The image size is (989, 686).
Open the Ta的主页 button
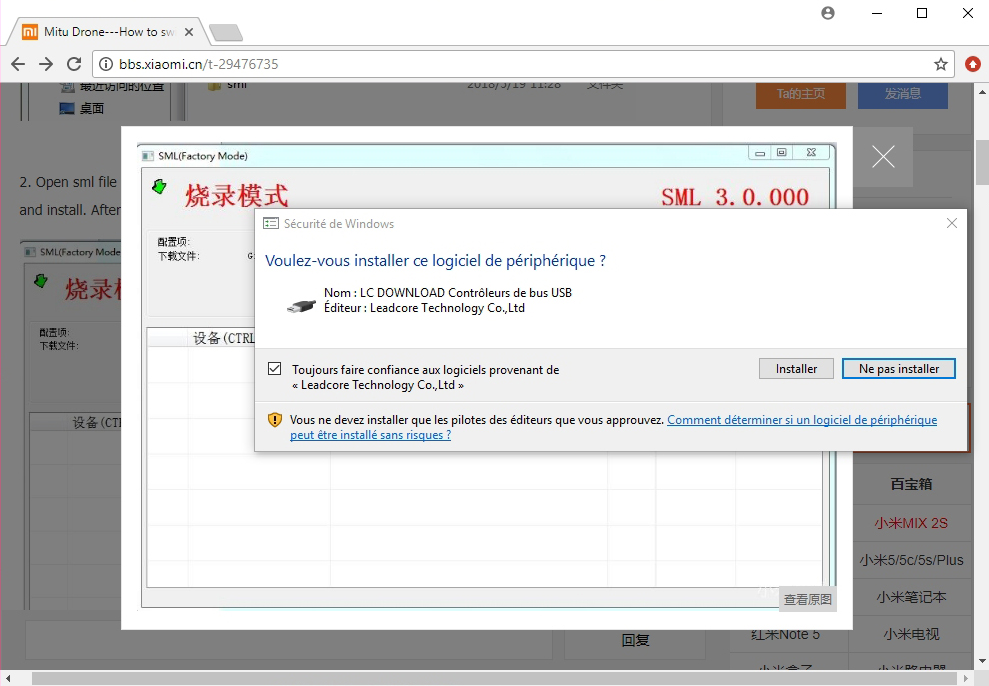tap(800, 94)
